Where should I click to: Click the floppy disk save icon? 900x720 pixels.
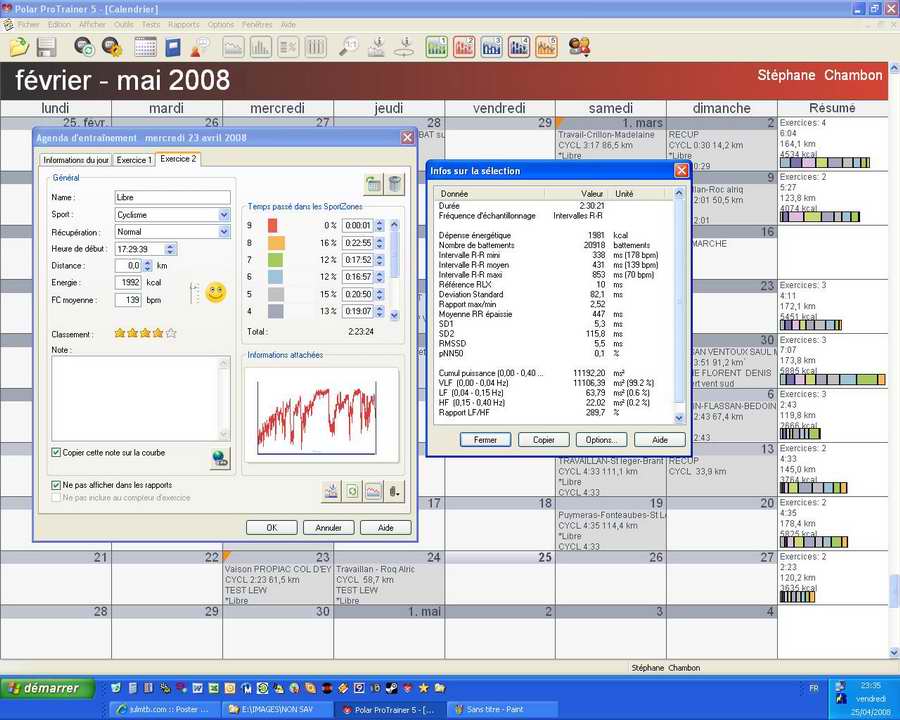(46, 47)
